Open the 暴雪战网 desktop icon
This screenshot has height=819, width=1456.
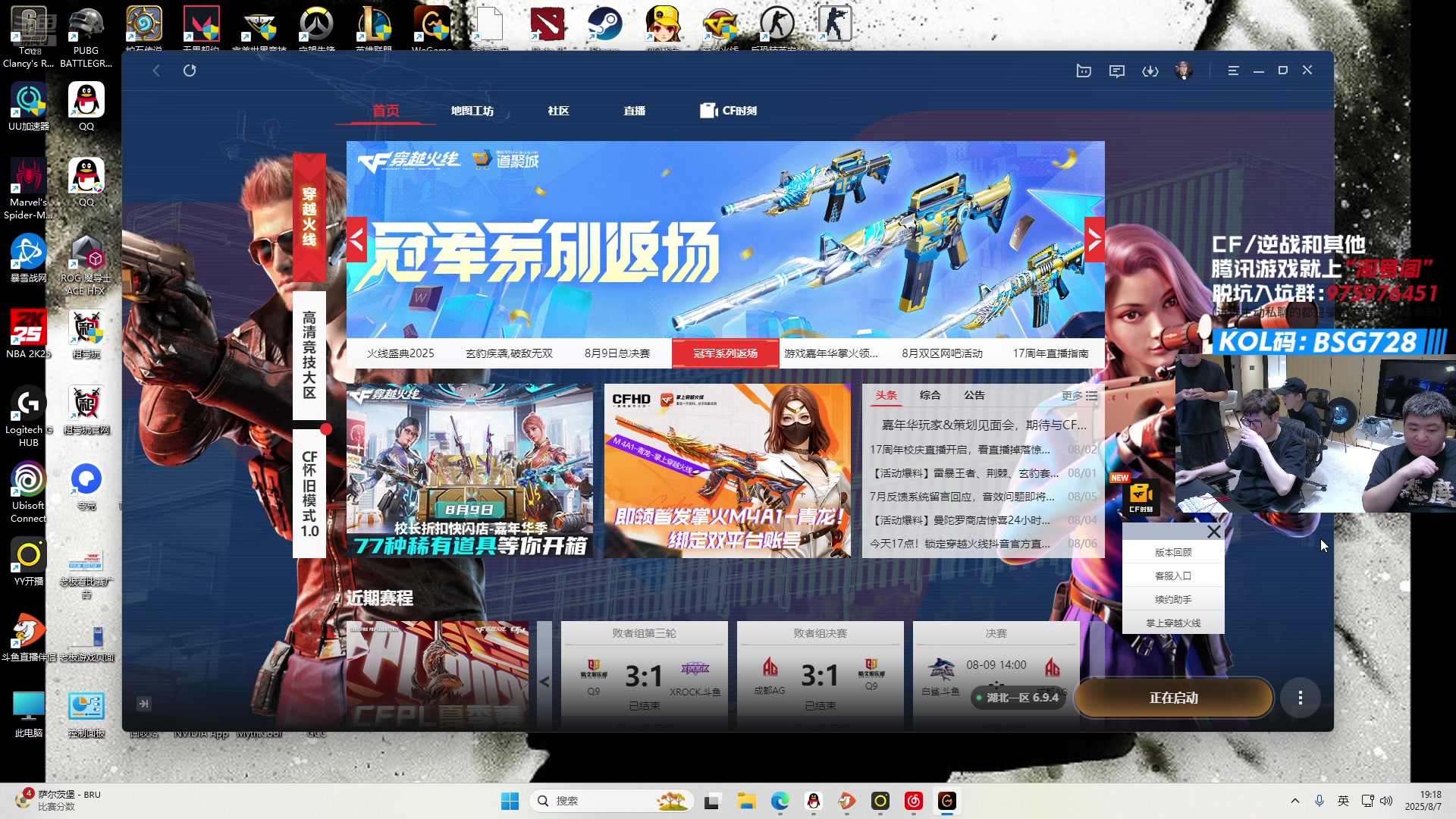point(29,258)
